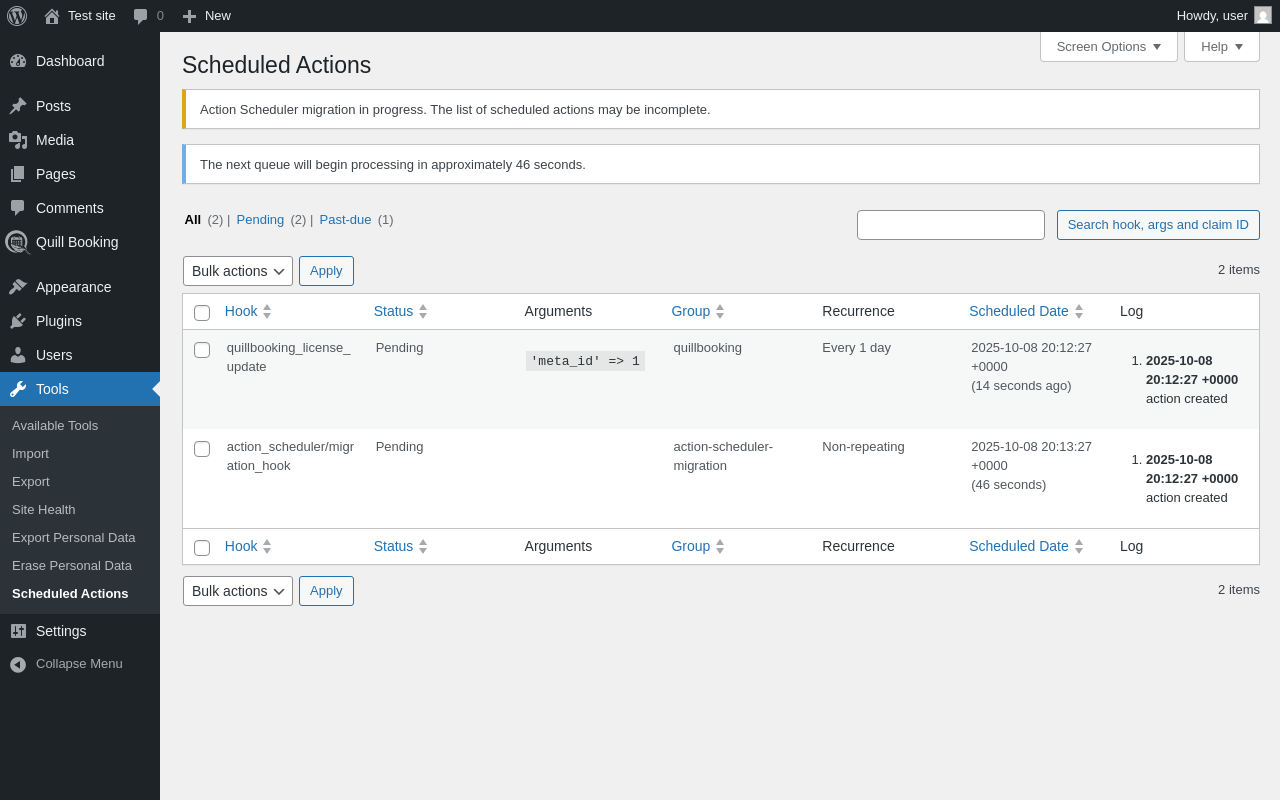
Task: Focus the scheduled actions search field
Action: [950, 225]
